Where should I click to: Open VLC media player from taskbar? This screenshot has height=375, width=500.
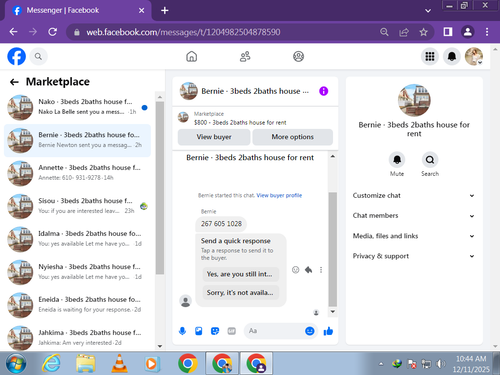119,363
